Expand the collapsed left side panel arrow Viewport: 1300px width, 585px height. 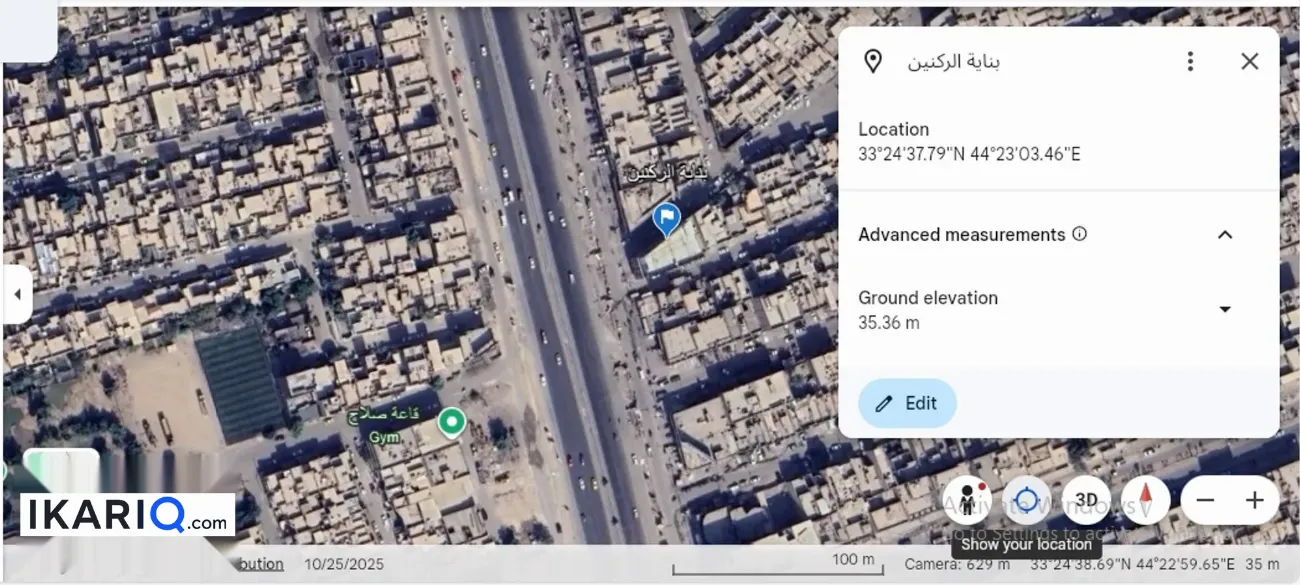[x=17, y=294]
